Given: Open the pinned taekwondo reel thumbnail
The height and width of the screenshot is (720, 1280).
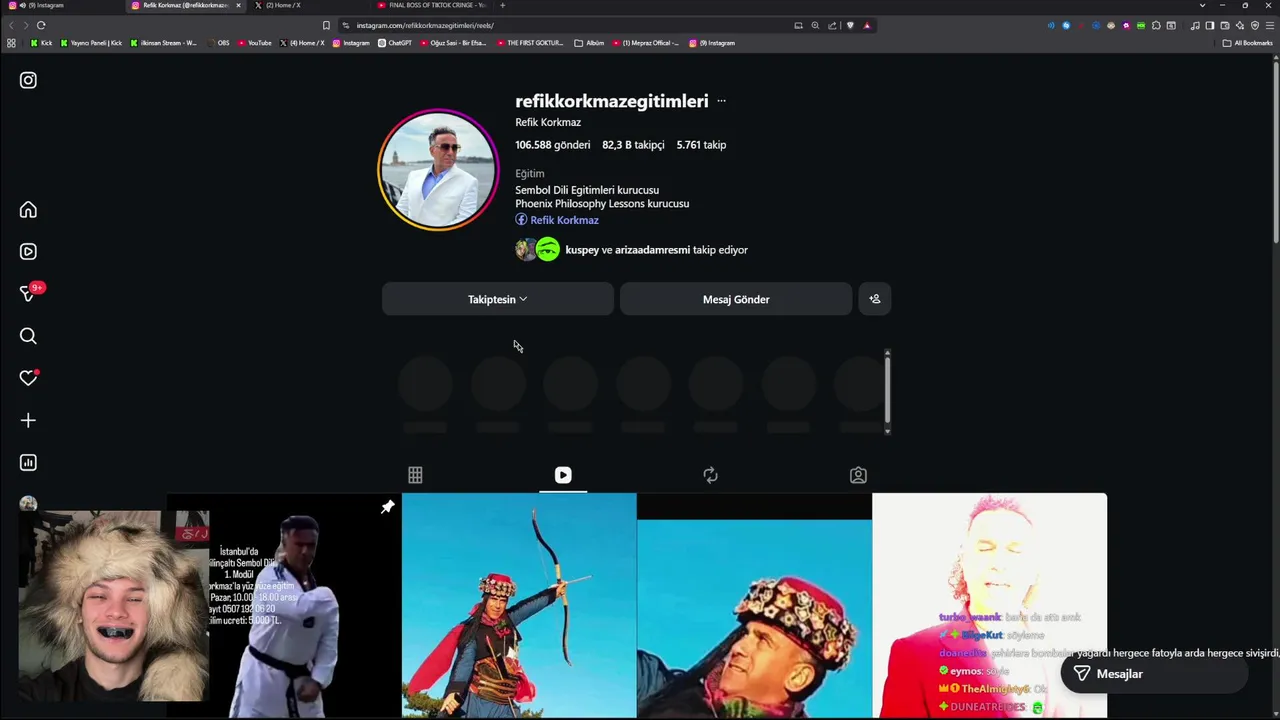Looking at the screenshot, I should pos(284,605).
